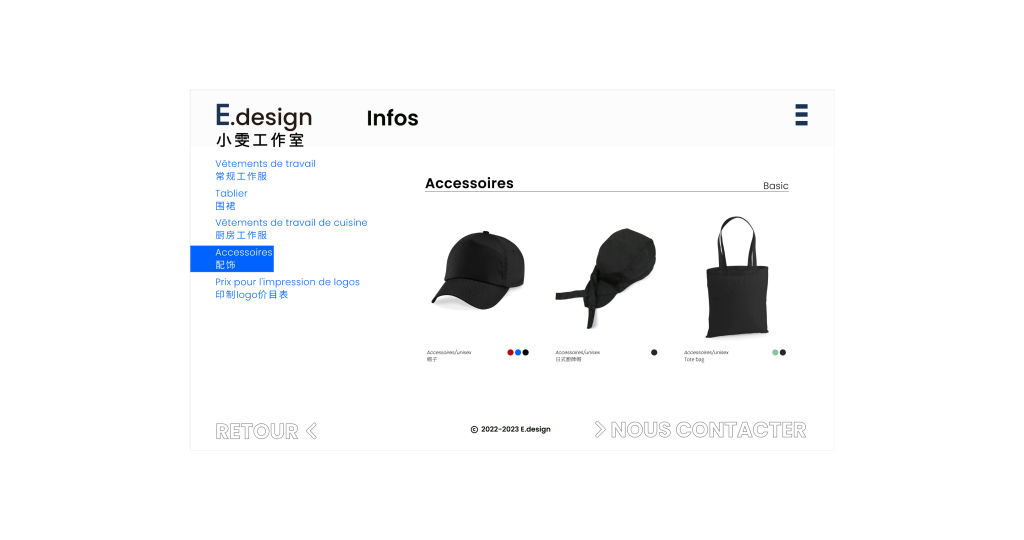Open the chef bandana hat thumbnail

(605, 278)
